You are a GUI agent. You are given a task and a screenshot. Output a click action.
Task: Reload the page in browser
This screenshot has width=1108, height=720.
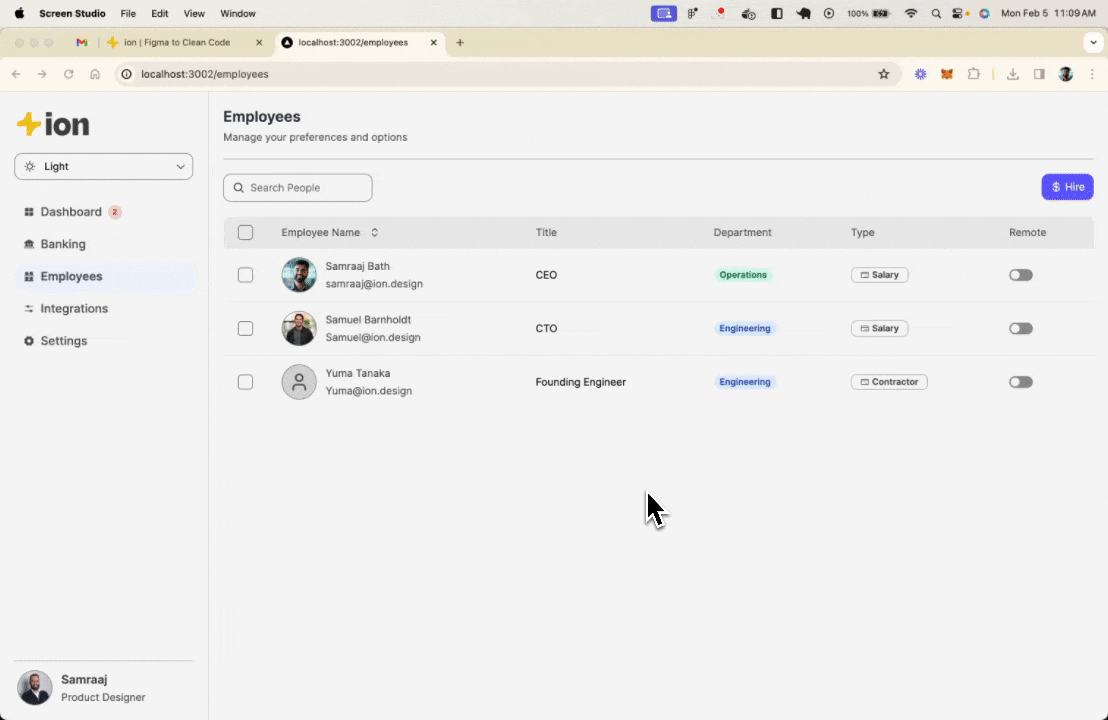[69, 74]
